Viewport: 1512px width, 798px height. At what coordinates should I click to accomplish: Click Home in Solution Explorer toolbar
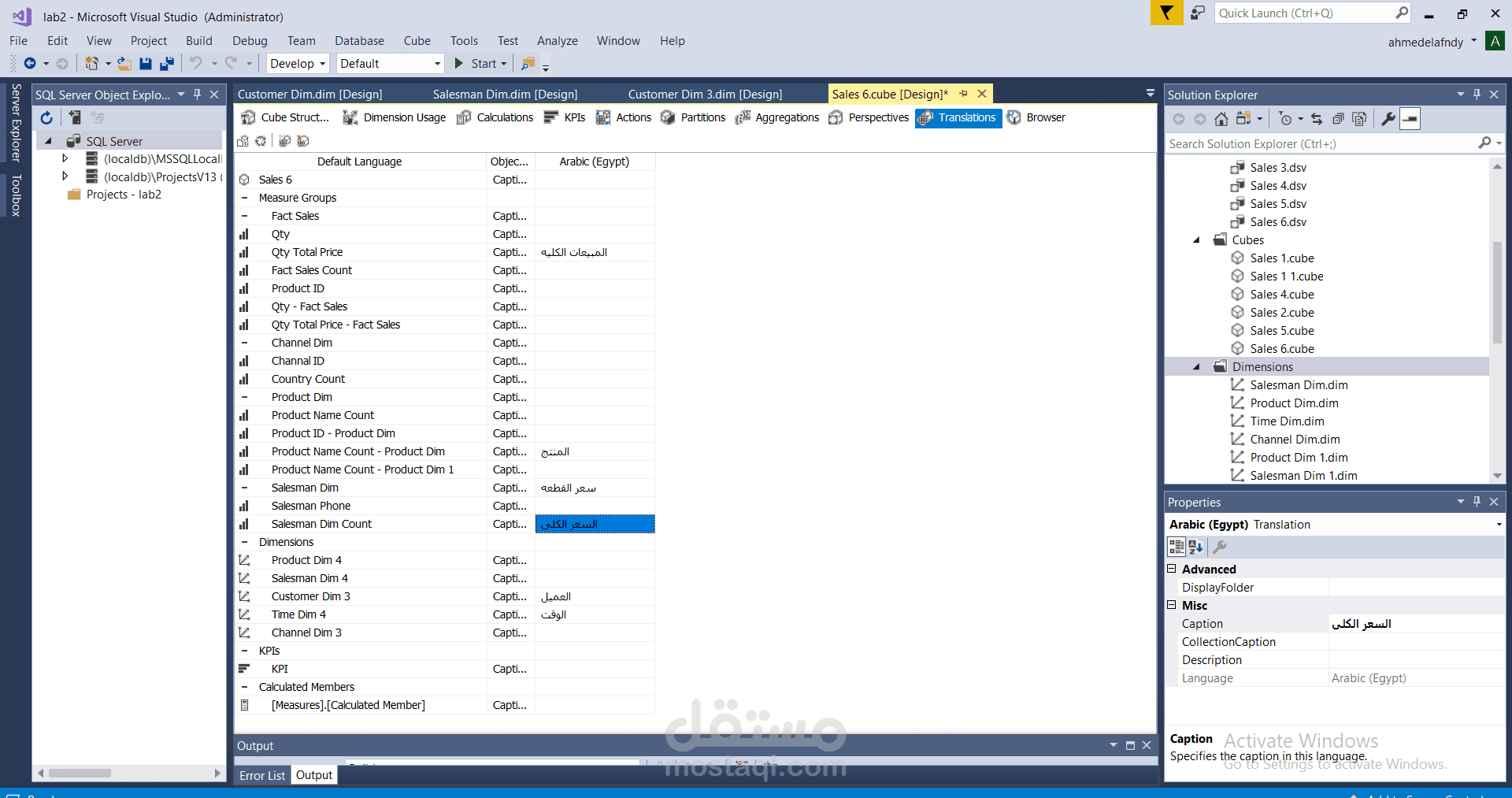click(1221, 119)
